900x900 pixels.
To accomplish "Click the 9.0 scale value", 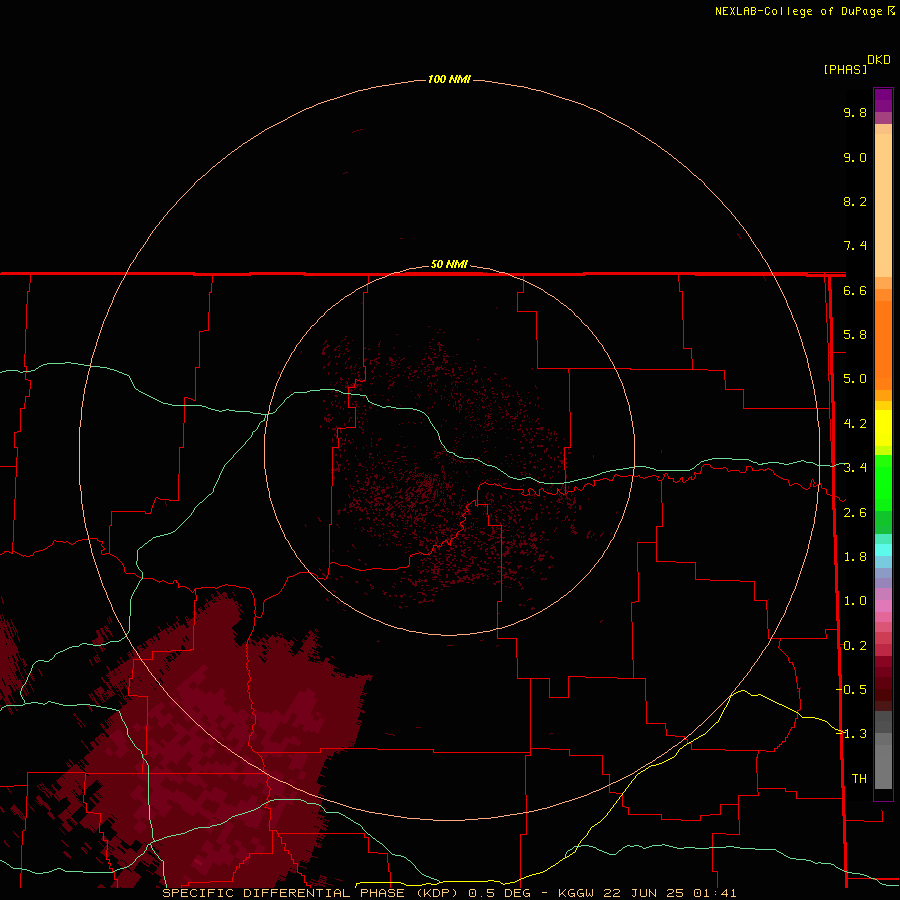I will (855, 158).
